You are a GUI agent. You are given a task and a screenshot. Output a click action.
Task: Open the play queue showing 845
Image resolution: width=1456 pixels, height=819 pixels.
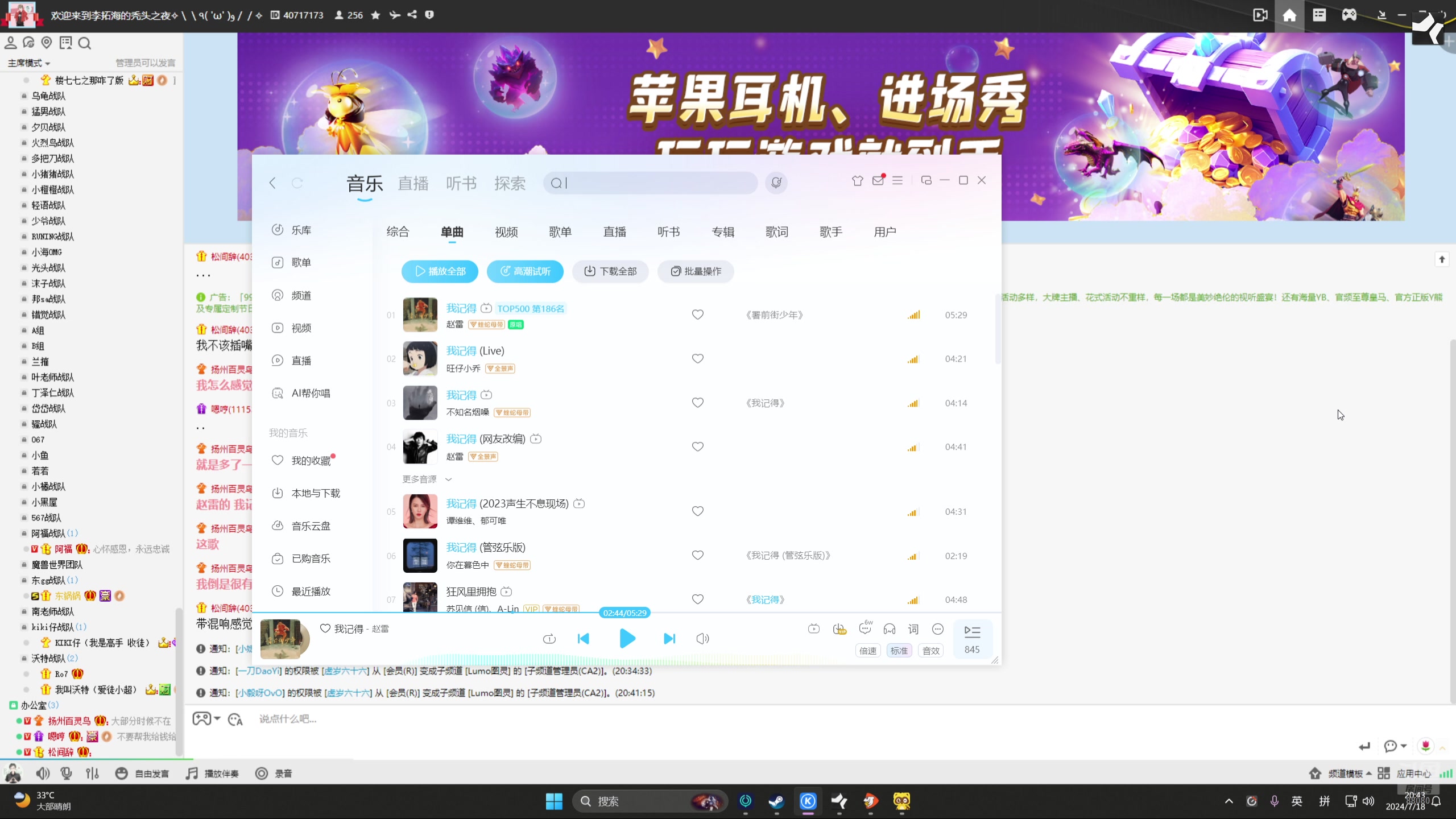pyautogui.click(x=972, y=639)
